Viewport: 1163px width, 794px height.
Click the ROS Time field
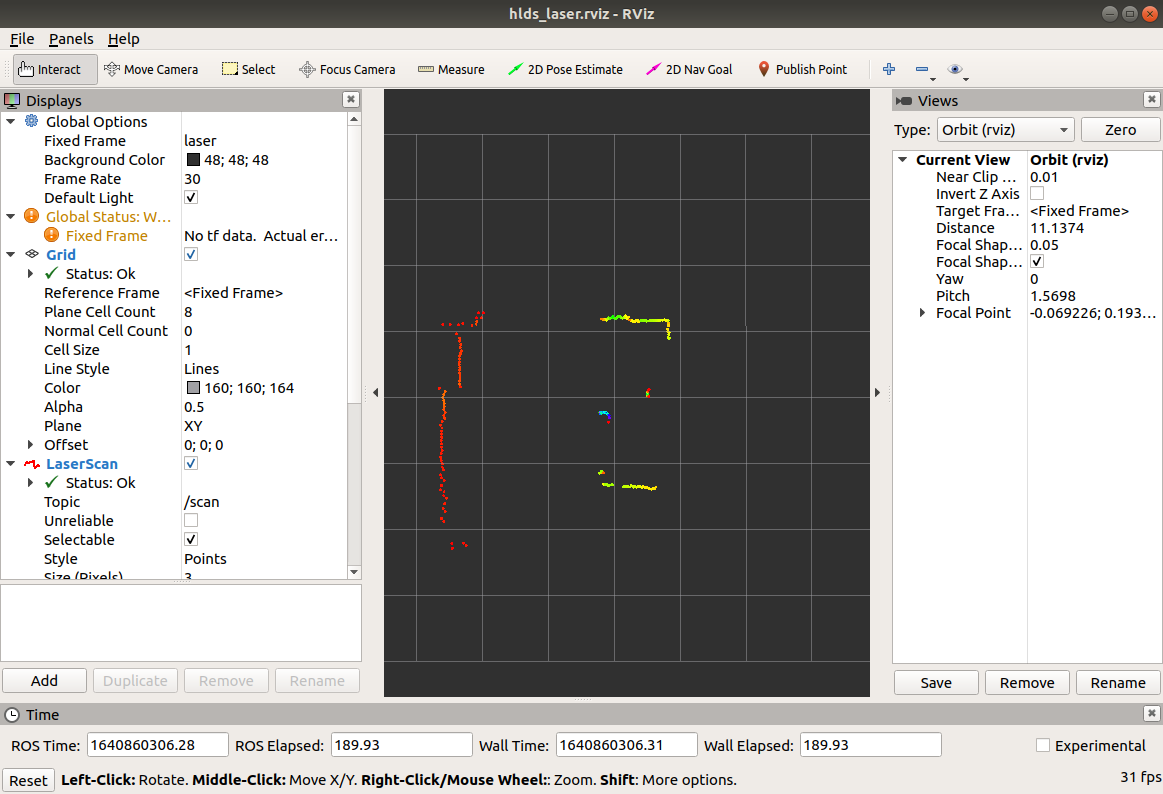[157, 745]
